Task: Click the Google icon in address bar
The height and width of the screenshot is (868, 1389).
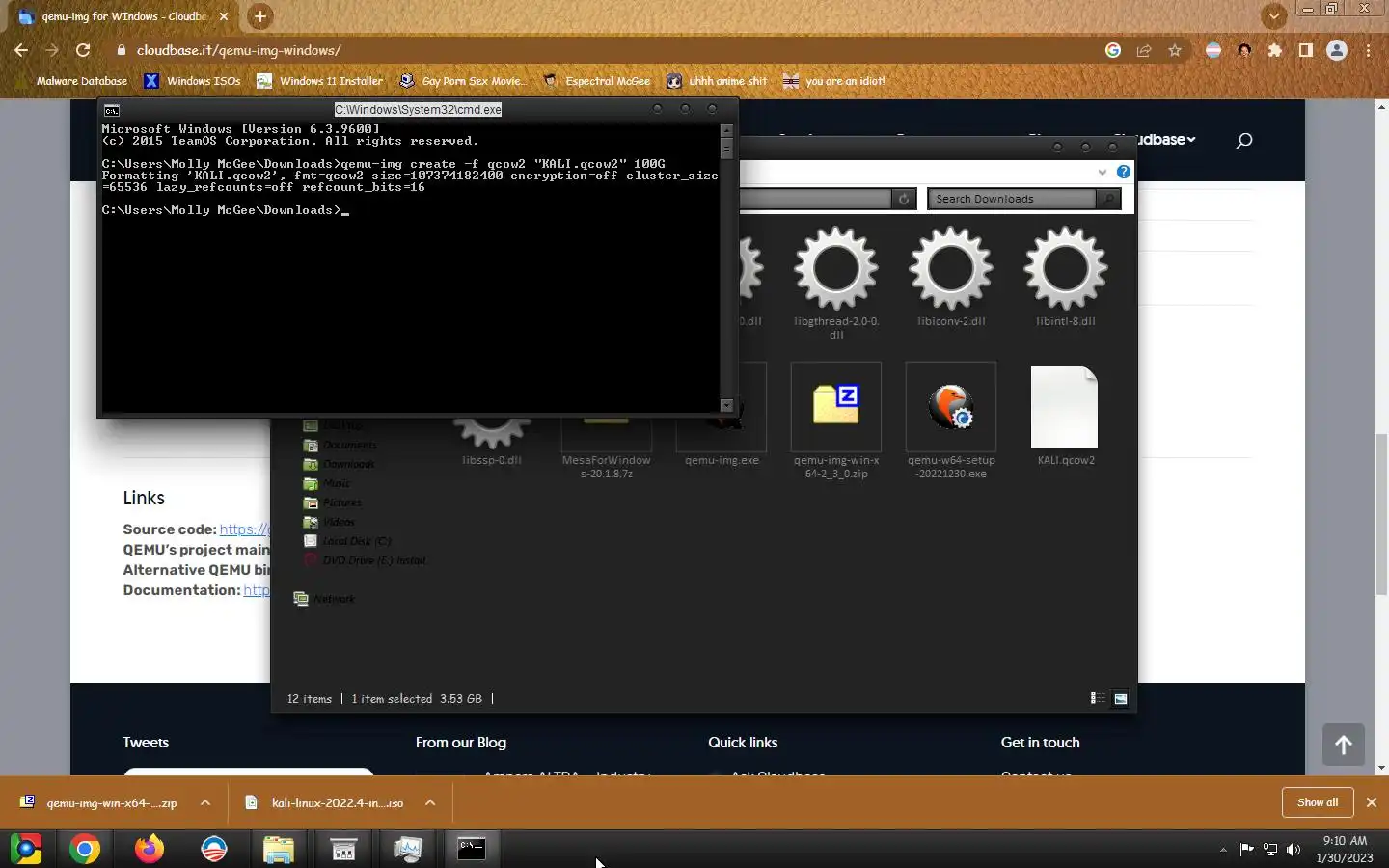Action: click(x=1113, y=50)
